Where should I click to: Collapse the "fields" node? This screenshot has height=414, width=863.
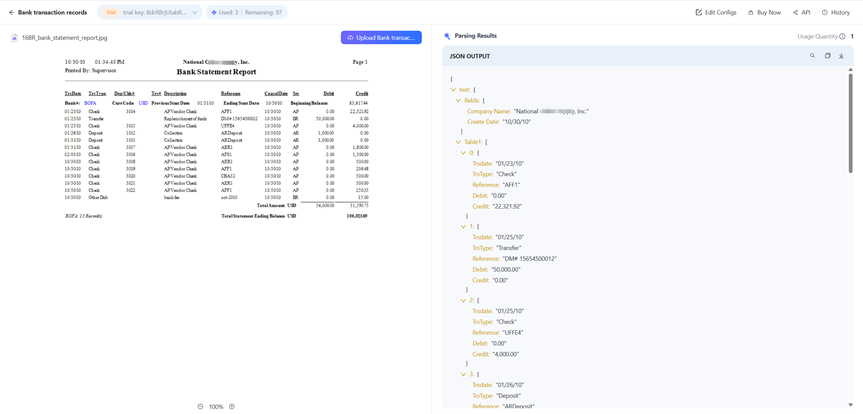(458, 101)
